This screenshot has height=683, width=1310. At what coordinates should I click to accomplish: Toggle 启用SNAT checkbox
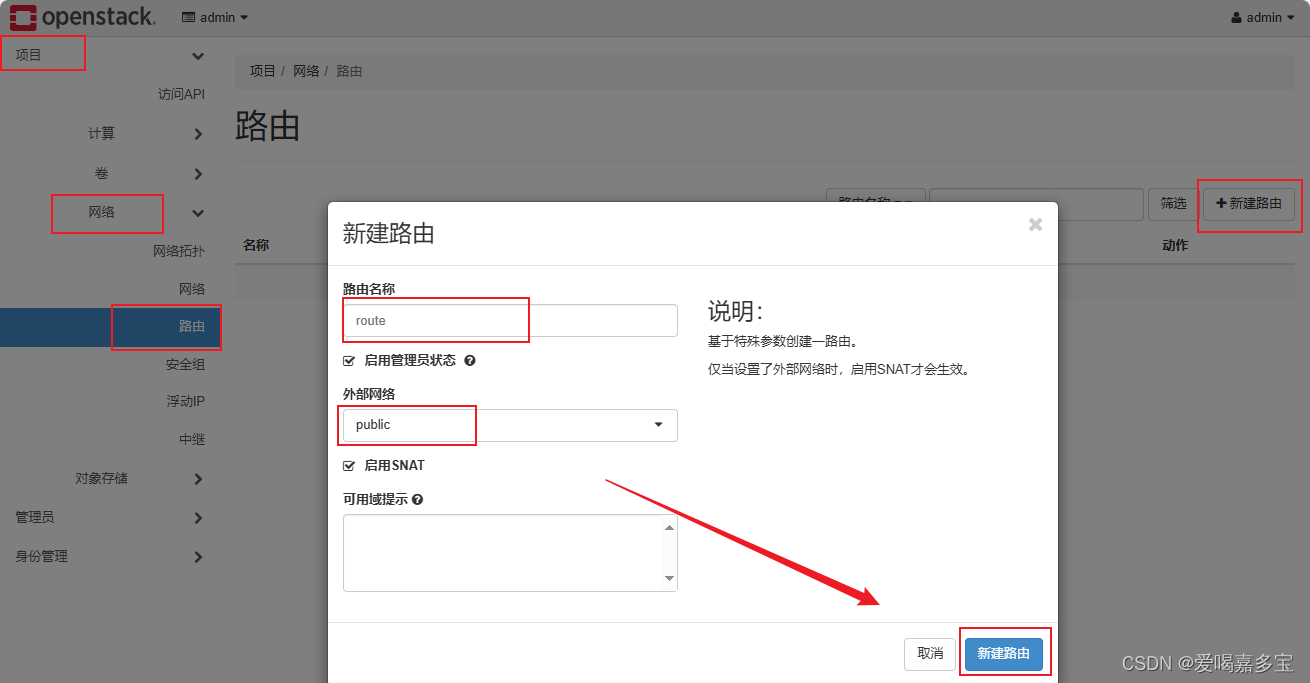(349, 465)
